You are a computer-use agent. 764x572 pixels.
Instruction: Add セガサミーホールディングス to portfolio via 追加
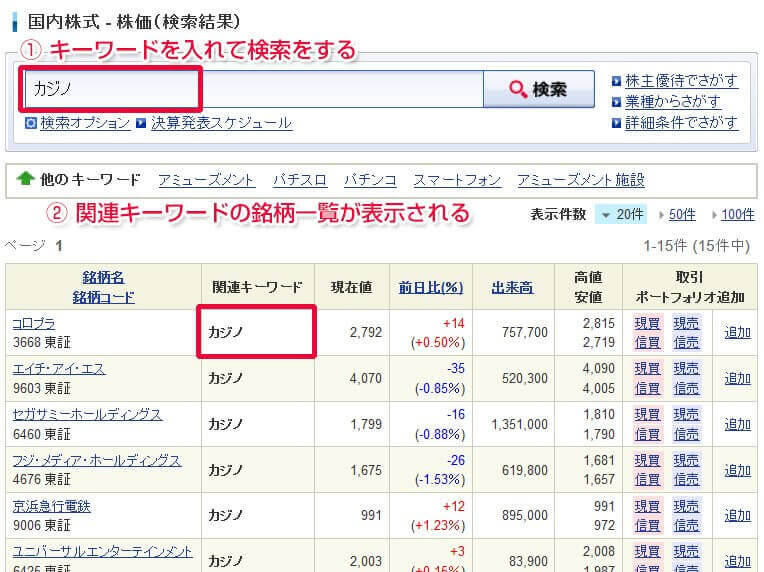coord(737,424)
